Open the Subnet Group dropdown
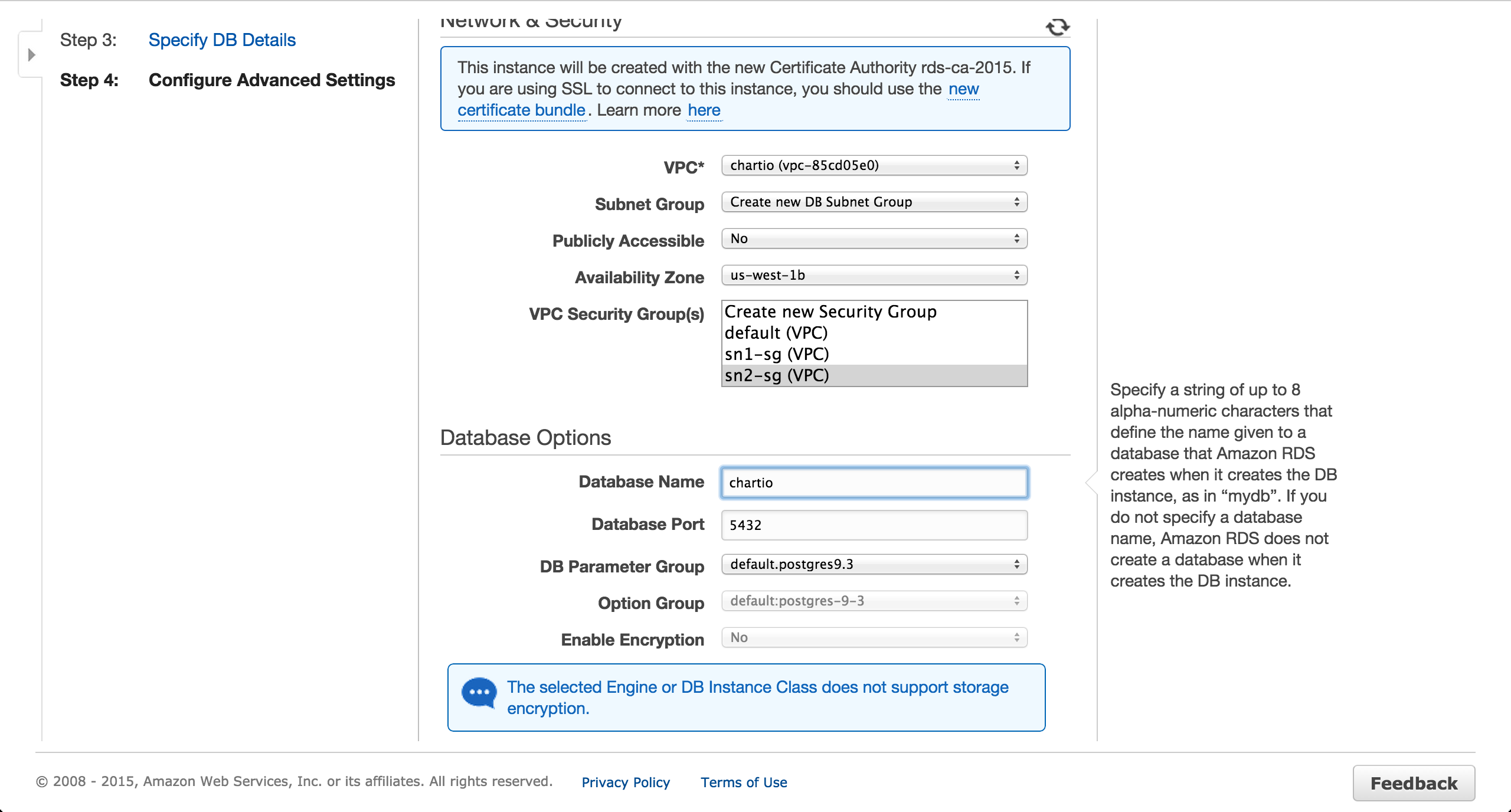This screenshot has width=1511, height=812. (874, 202)
